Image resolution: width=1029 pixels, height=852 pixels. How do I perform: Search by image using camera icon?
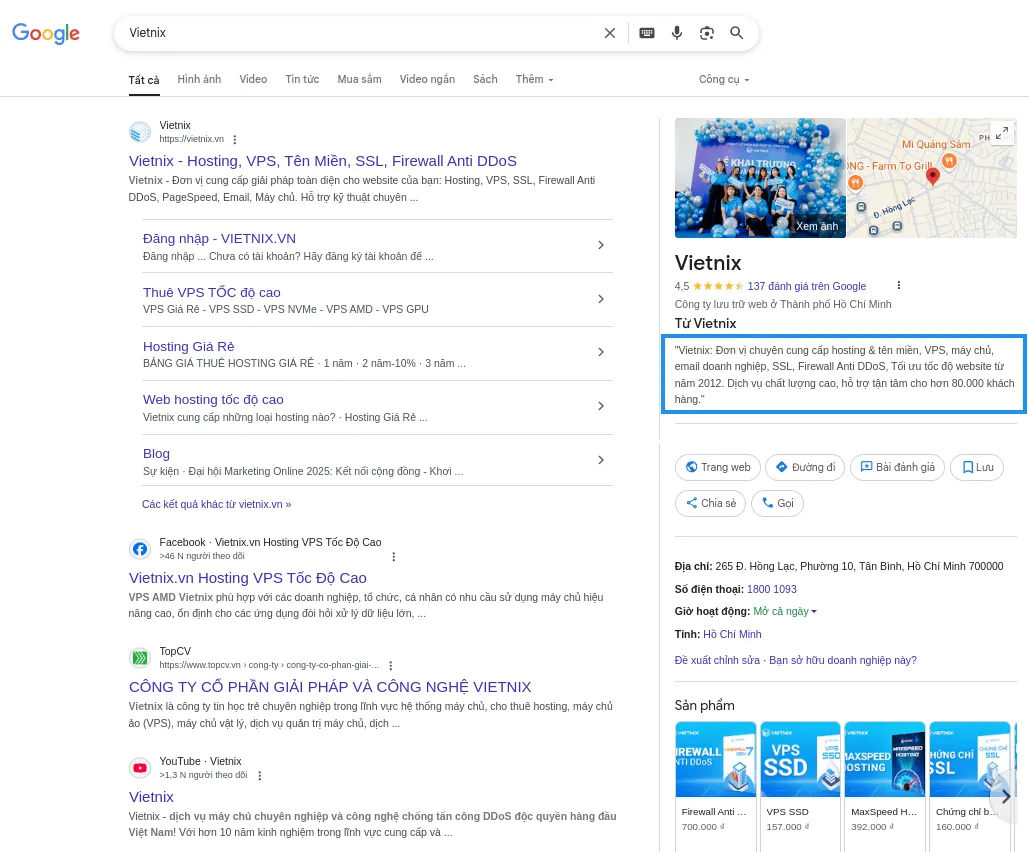[x=707, y=33]
